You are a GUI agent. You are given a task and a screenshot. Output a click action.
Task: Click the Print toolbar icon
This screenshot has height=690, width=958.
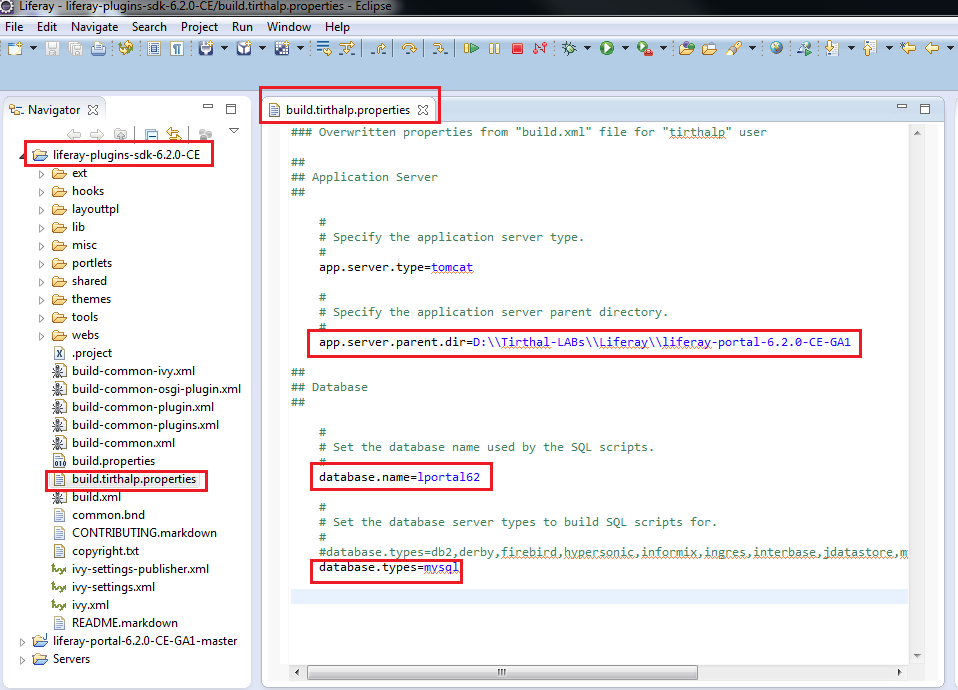point(98,48)
